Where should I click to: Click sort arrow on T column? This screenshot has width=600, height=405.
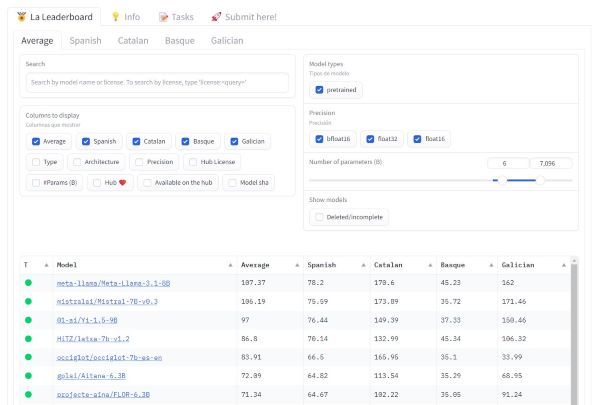(46, 265)
